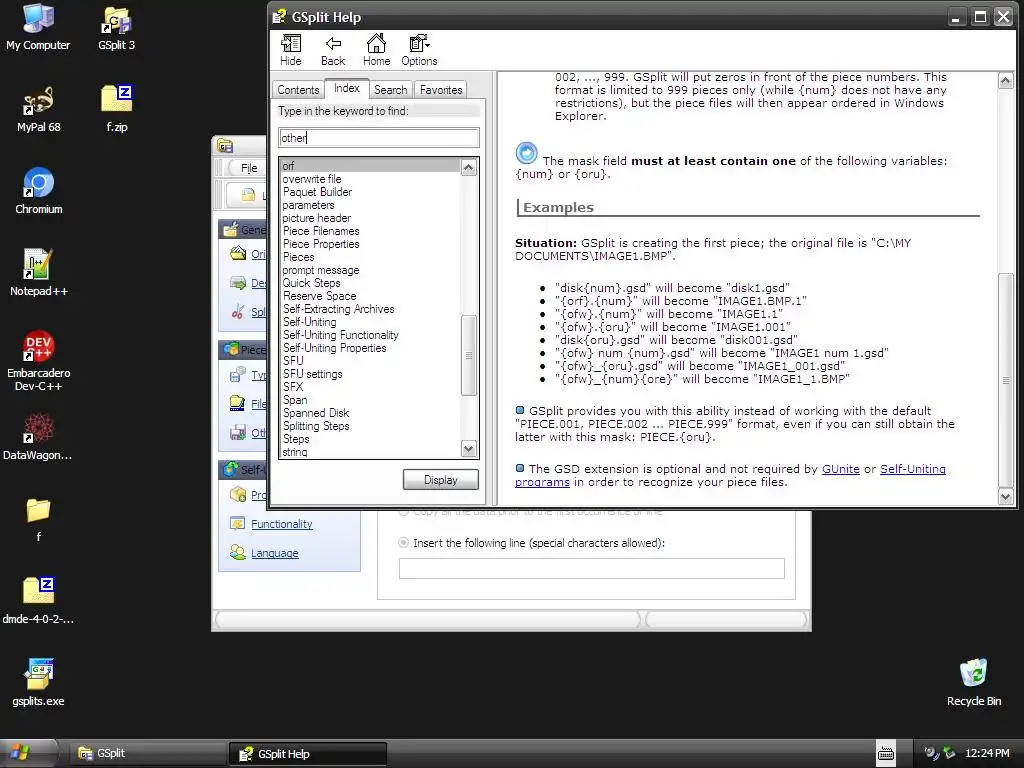This screenshot has width=1024, height=768.
Task: Open the dmde-4-0-2 archive icon
Action: pos(38,601)
